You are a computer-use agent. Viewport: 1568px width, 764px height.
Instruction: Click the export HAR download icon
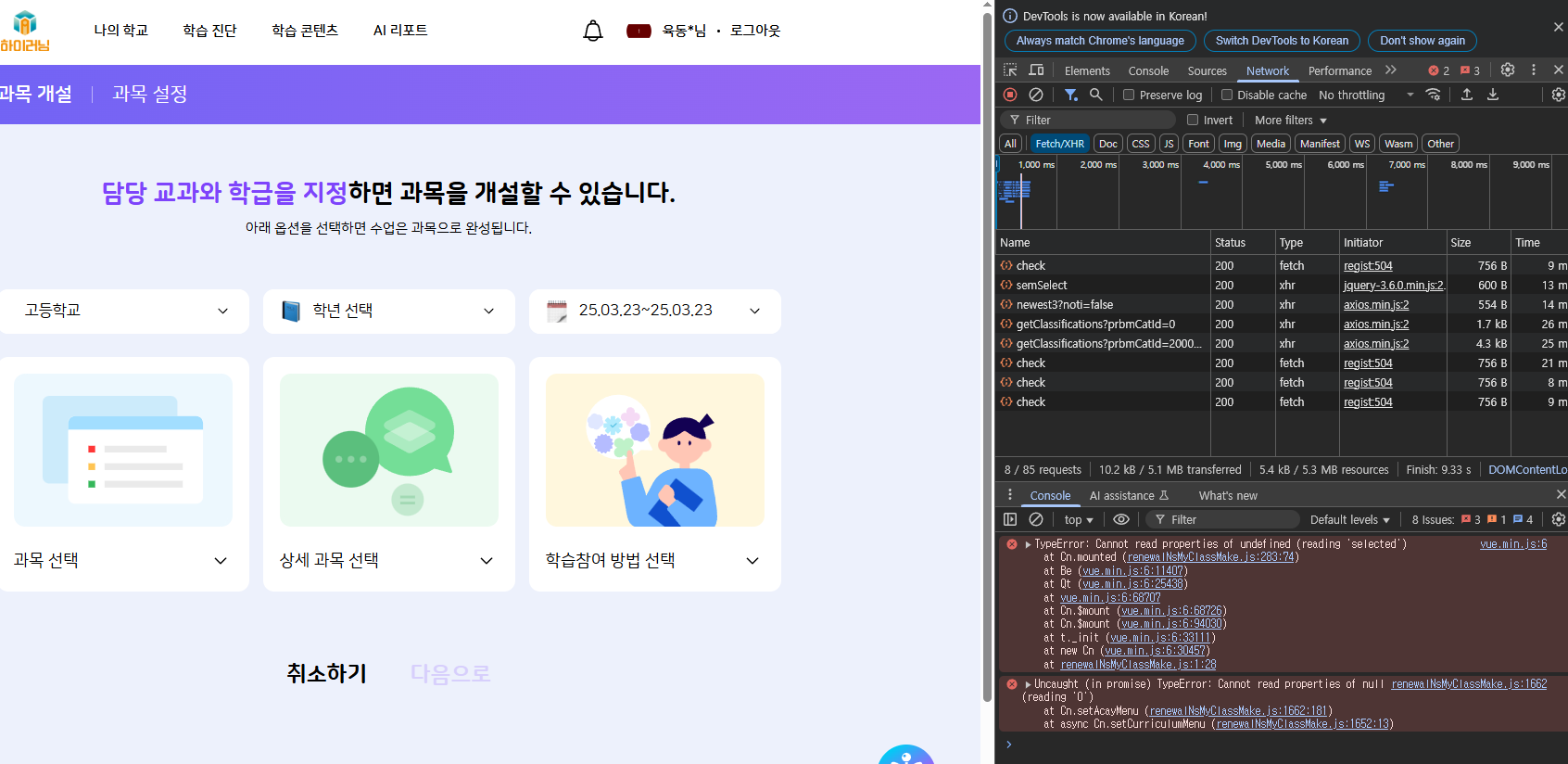(1493, 95)
